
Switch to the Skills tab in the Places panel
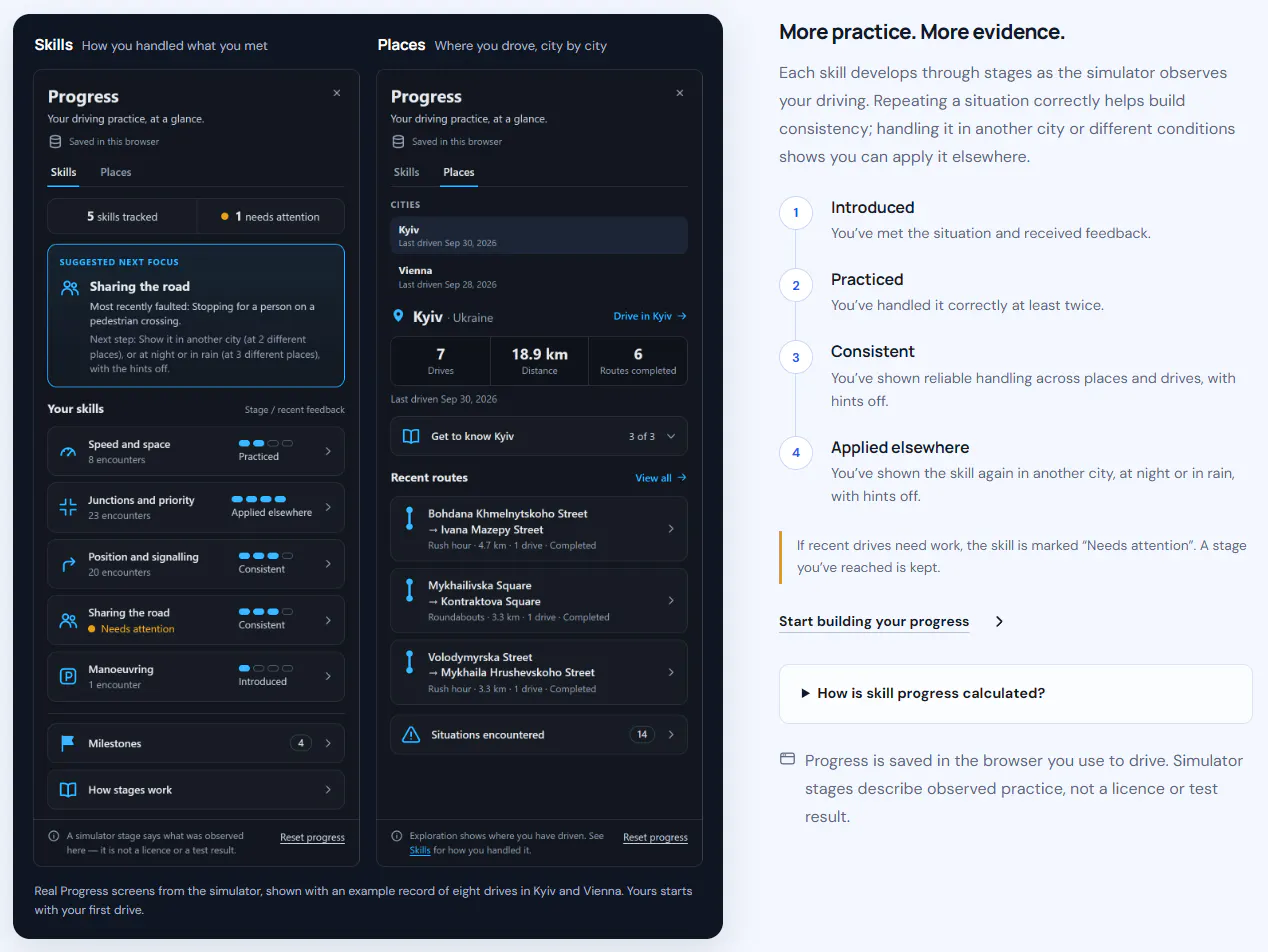tap(406, 172)
